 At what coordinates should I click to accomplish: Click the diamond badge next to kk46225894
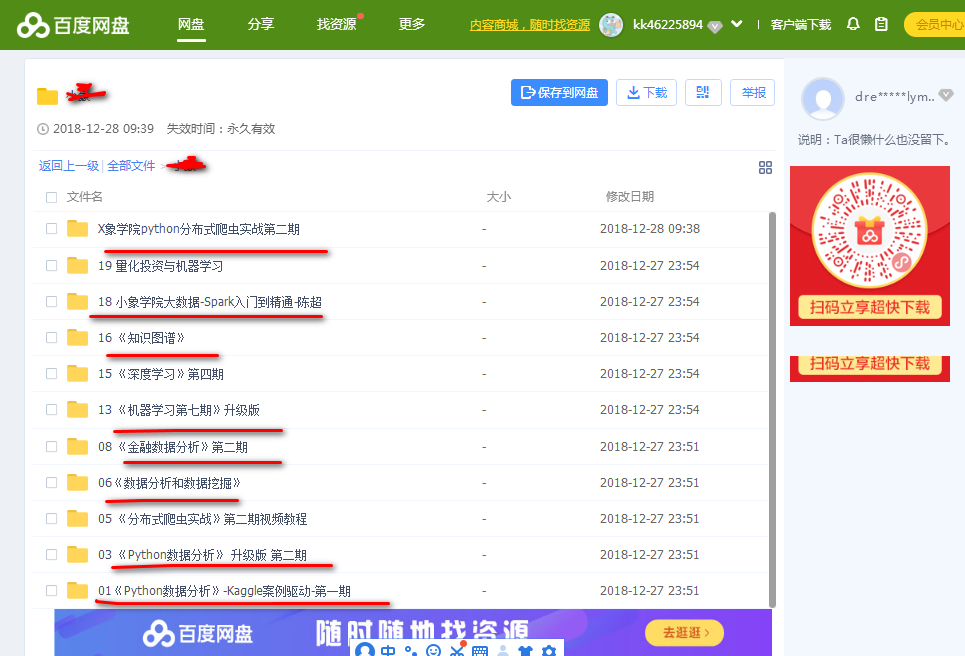(715, 26)
